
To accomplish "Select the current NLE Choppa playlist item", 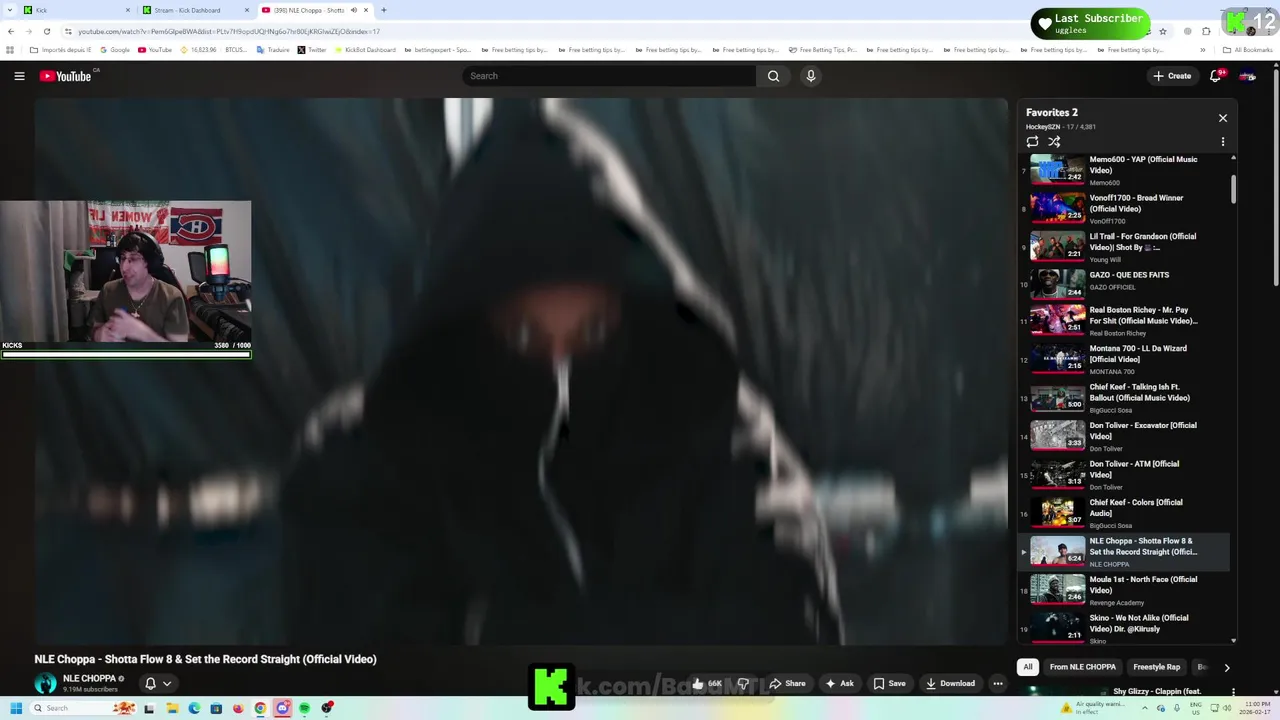I will click(x=1125, y=551).
